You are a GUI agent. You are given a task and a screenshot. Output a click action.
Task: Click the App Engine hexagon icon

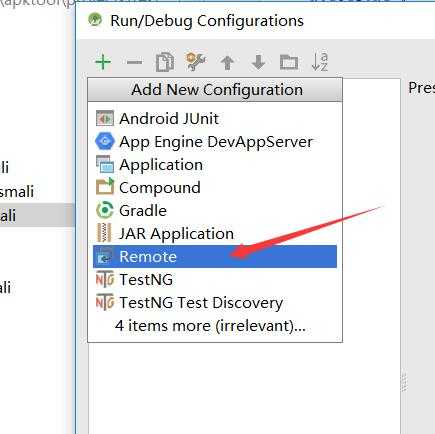pos(105,141)
